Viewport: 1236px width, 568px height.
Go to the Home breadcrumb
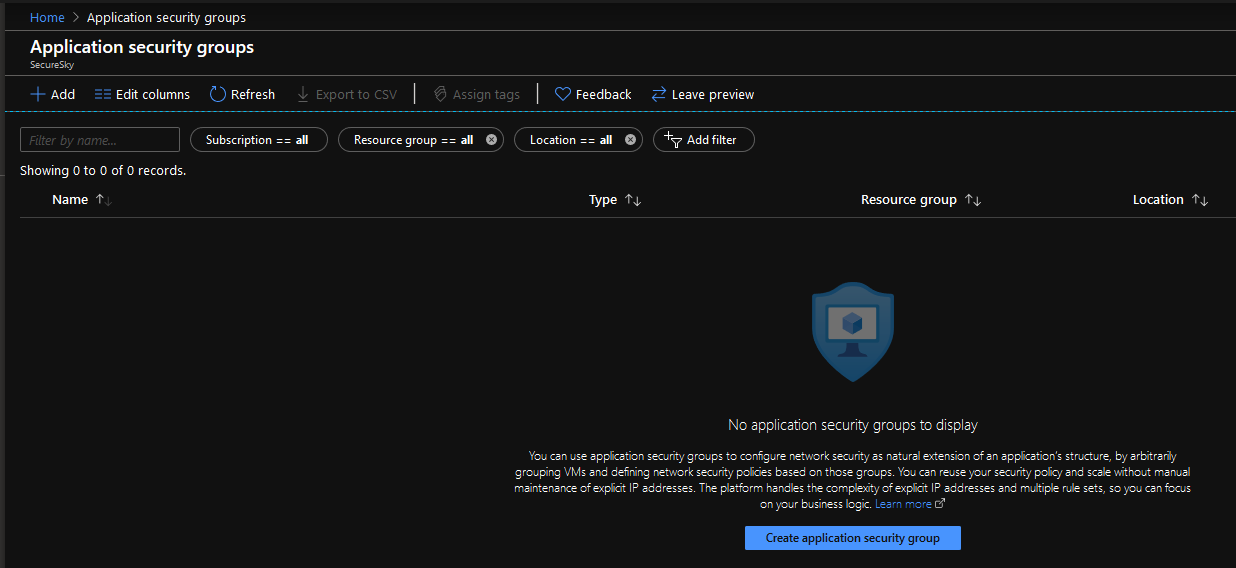pos(47,17)
